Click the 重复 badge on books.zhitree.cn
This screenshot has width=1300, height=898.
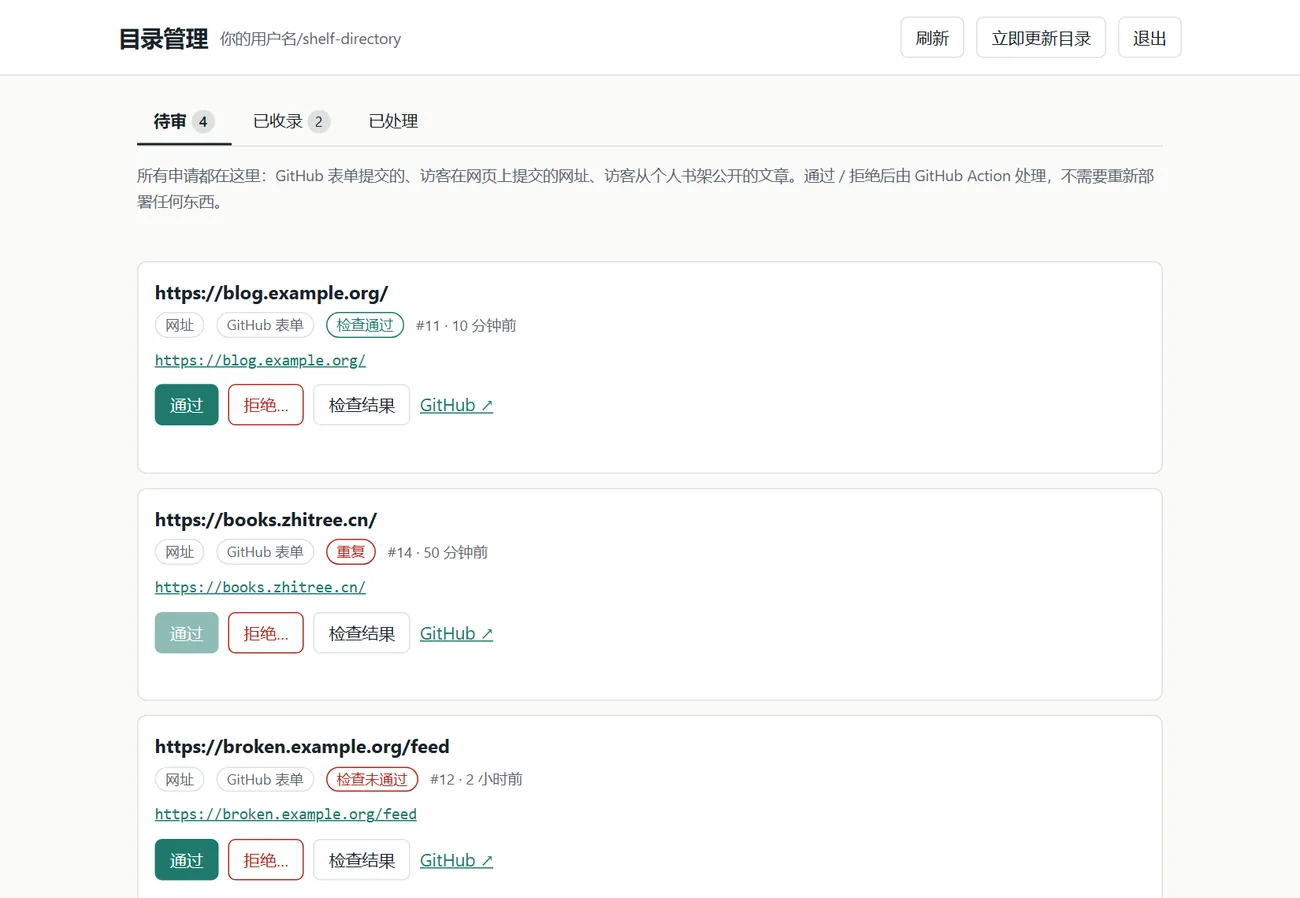point(351,552)
